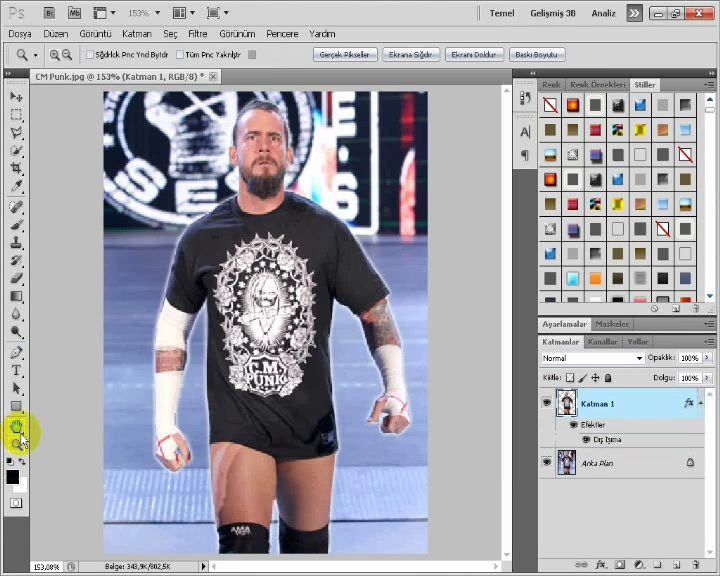Enable Sğdrlck Pnc Ynd Bytdr checkbox
The width and height of the screenshot is (720, 576).
[90, 55]
